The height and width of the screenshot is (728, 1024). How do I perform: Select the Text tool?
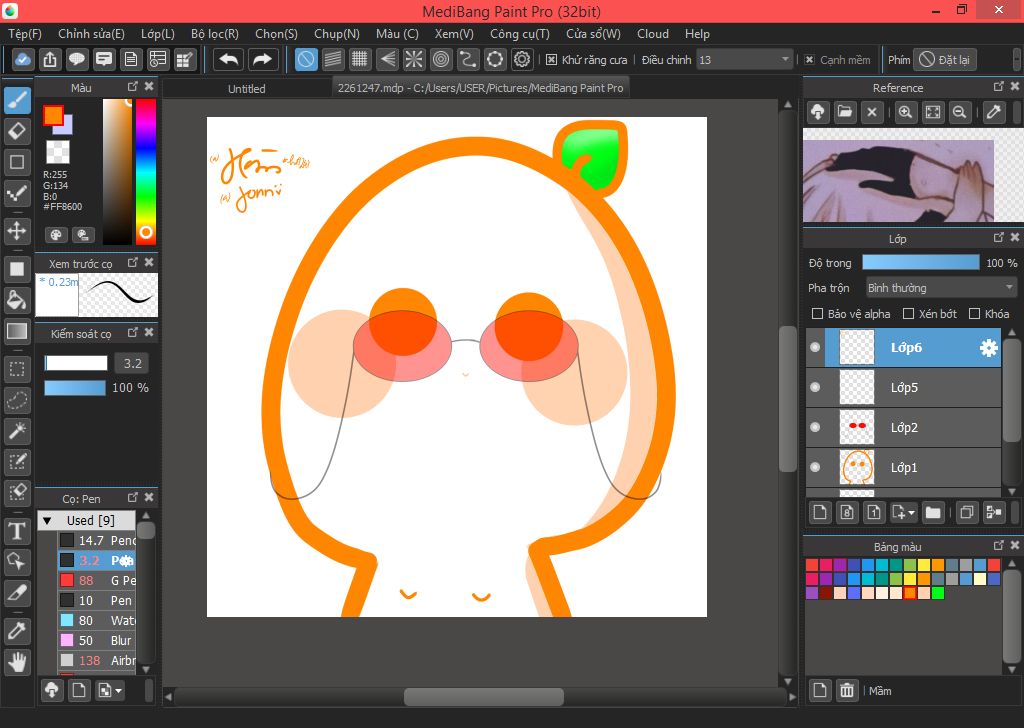coord(17,530)
